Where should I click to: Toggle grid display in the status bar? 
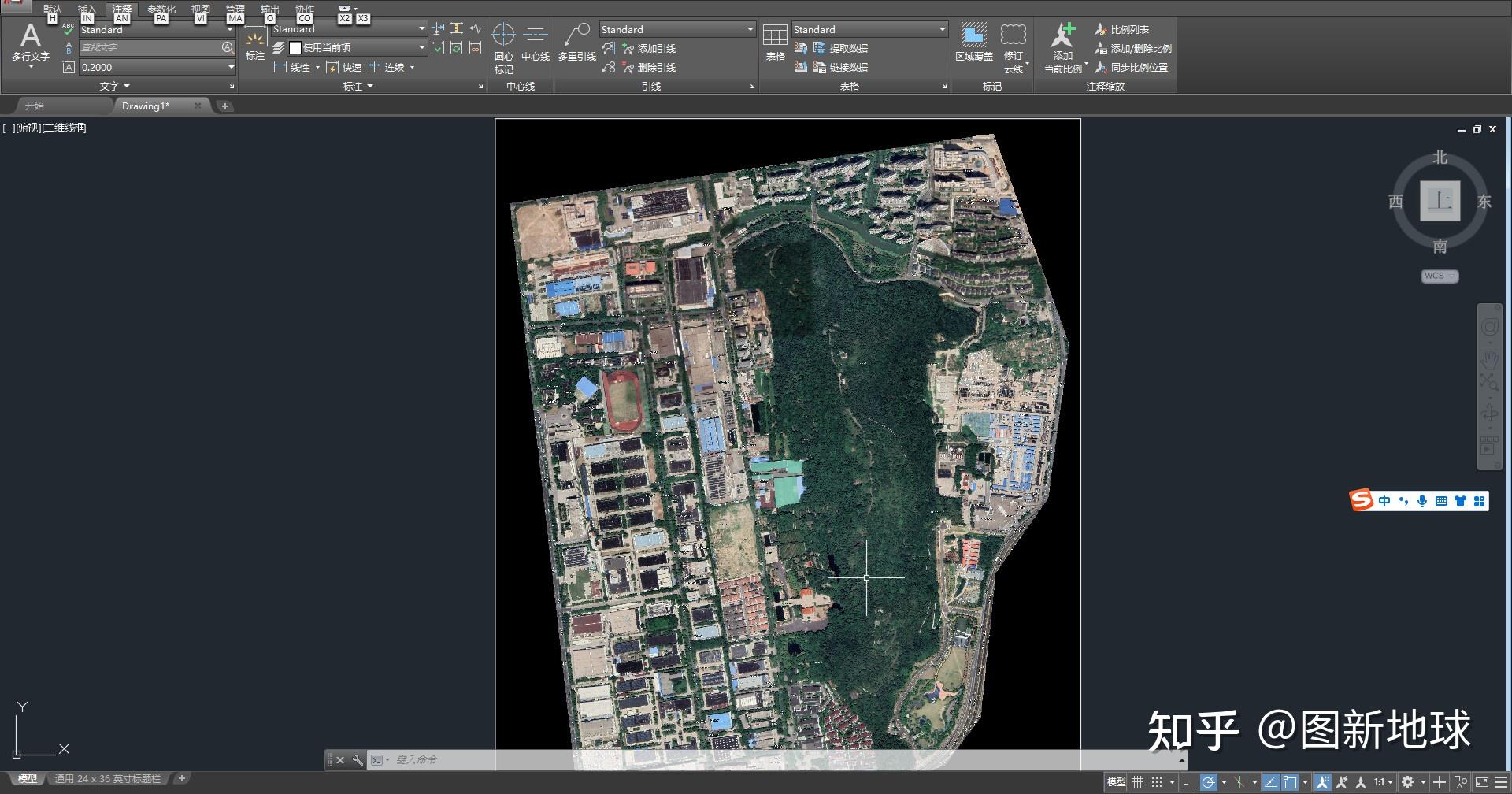tap(1137, 782)
